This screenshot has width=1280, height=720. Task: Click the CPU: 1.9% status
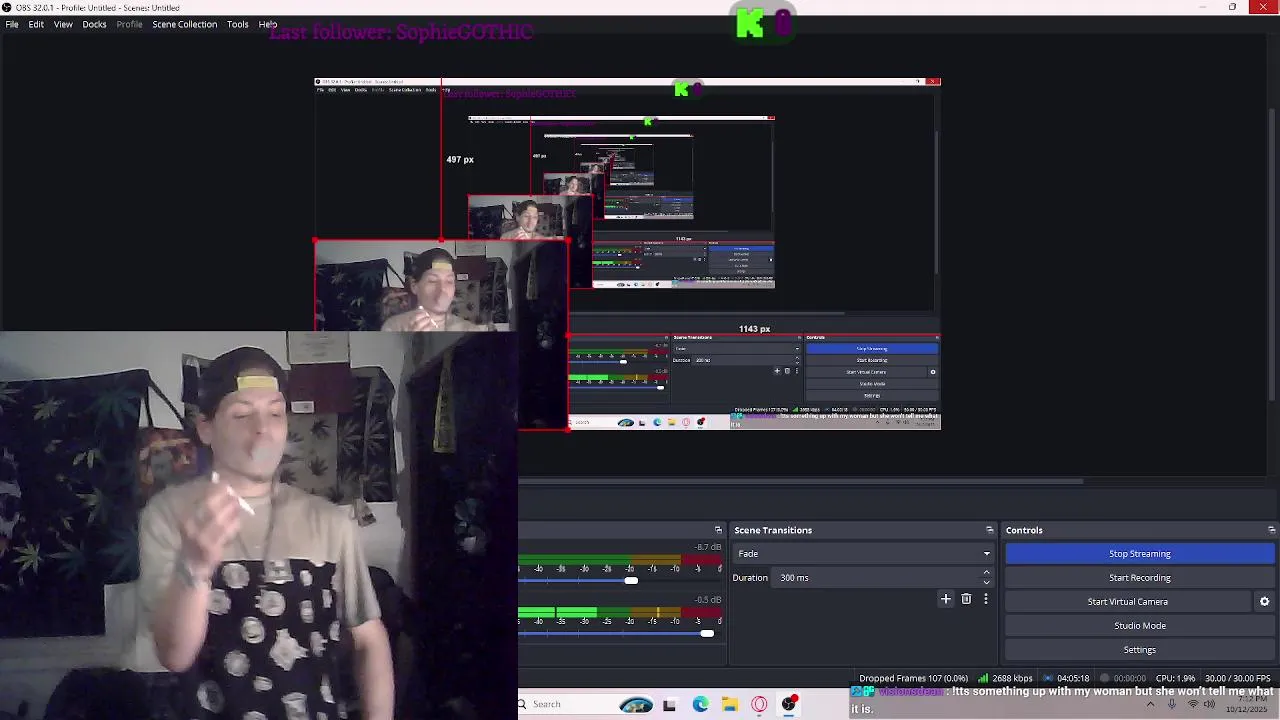(x=1174, y=678)
